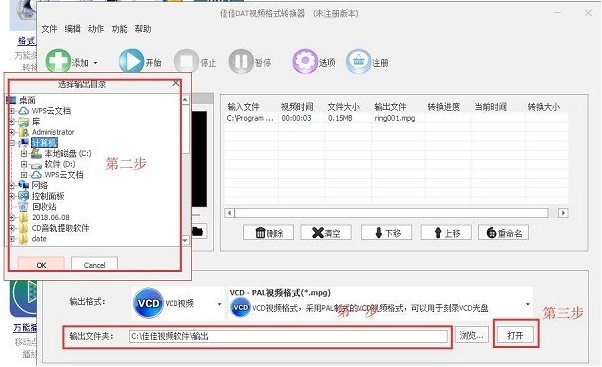The height and width of the screenshot is (367, 602).
Task: Click the 注册 register basket icon
Action: pyautogui.click(x=359, y=61)
